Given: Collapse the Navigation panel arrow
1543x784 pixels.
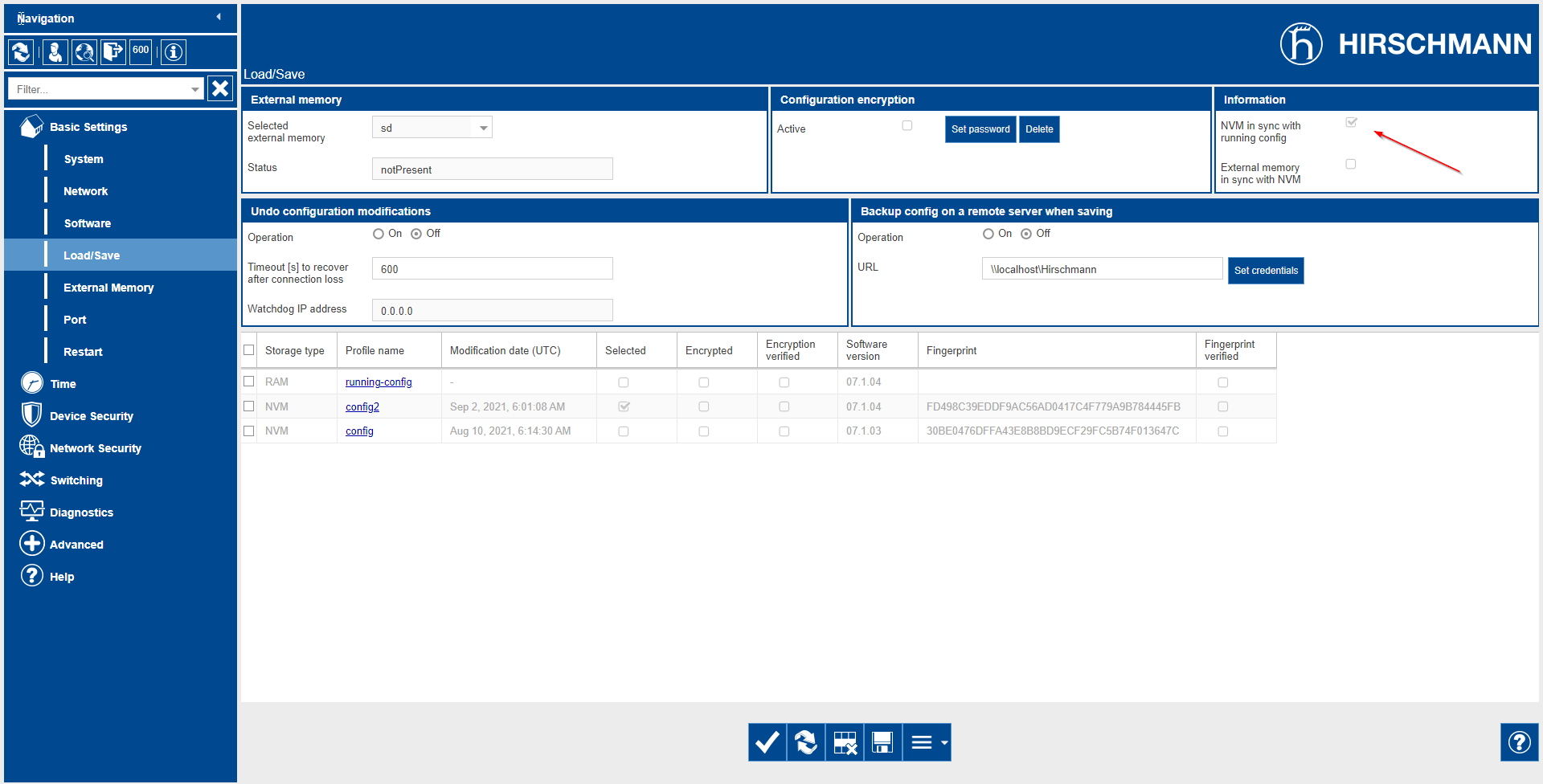Looking at the screenshot, I should (x=219, y=17).
